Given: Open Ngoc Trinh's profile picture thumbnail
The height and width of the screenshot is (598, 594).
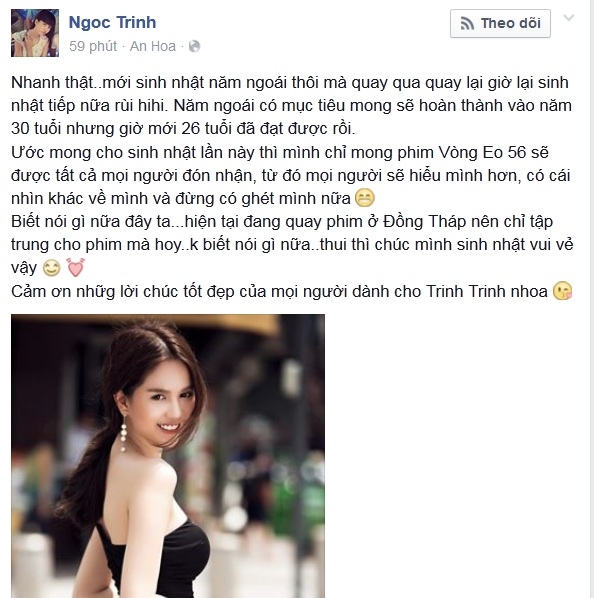Looking at the screenshot, I should pos(35,33).
